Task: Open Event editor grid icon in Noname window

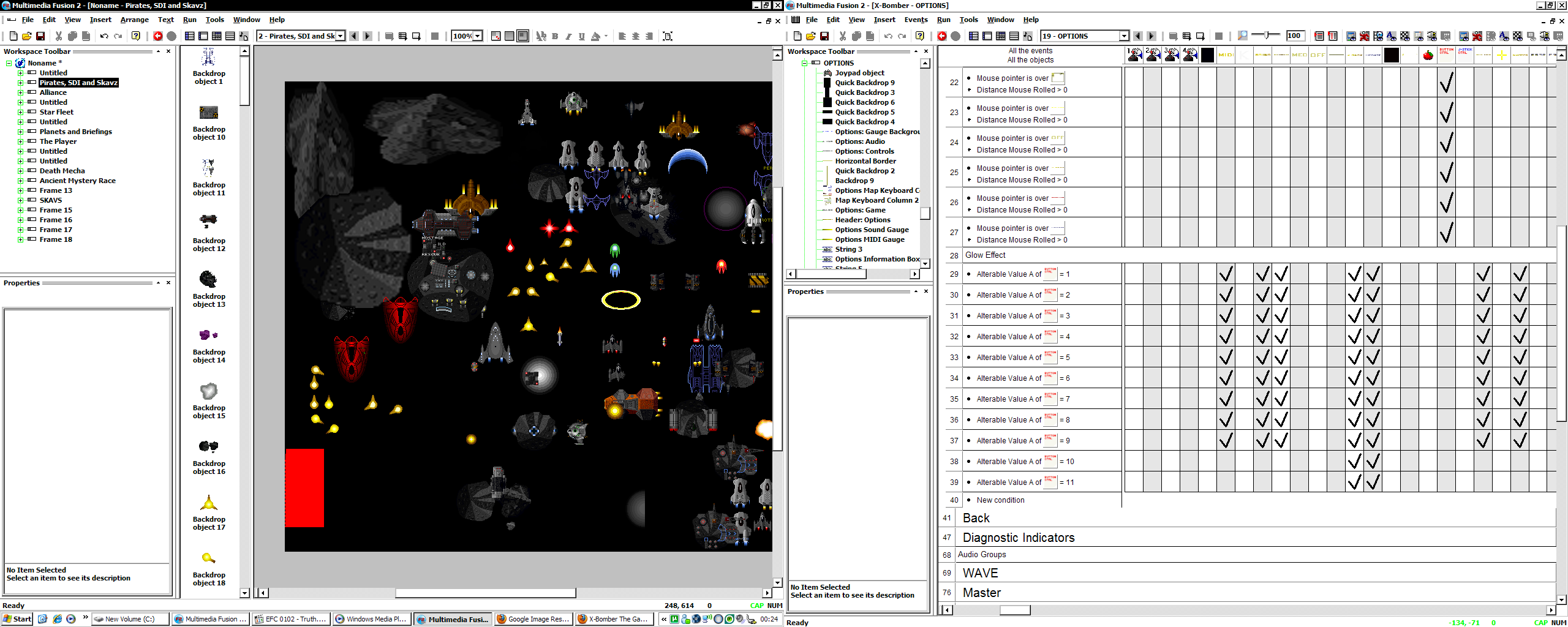Action: coord(217,36)
